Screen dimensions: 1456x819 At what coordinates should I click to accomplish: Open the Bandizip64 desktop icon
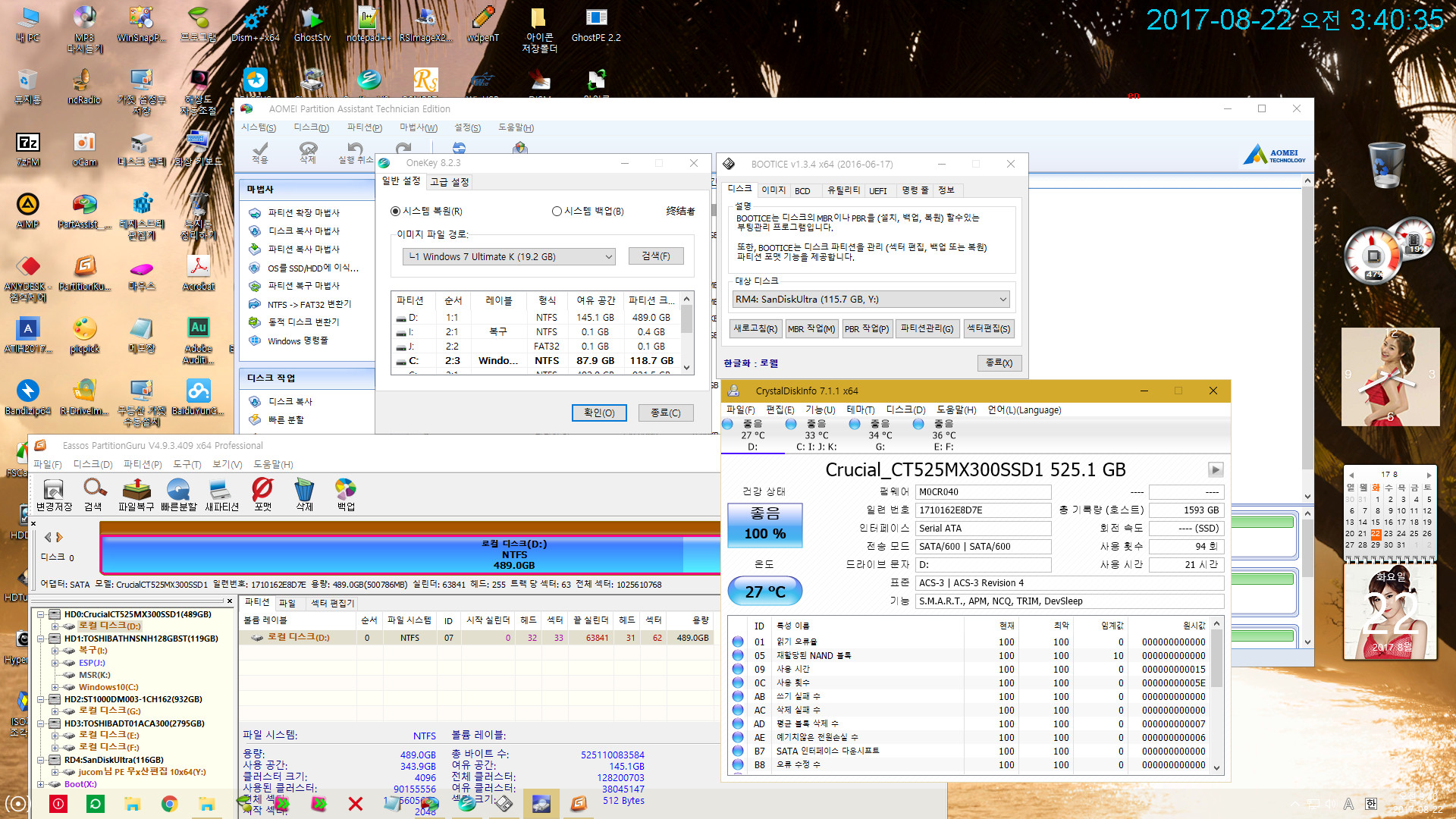pyautogui.click(x=28, y=397)
